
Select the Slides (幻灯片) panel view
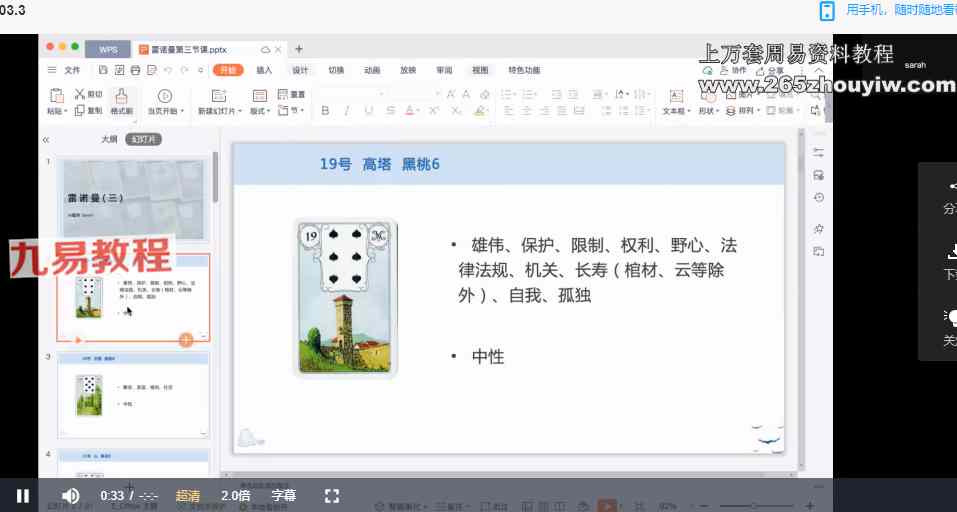click(143, 139)
